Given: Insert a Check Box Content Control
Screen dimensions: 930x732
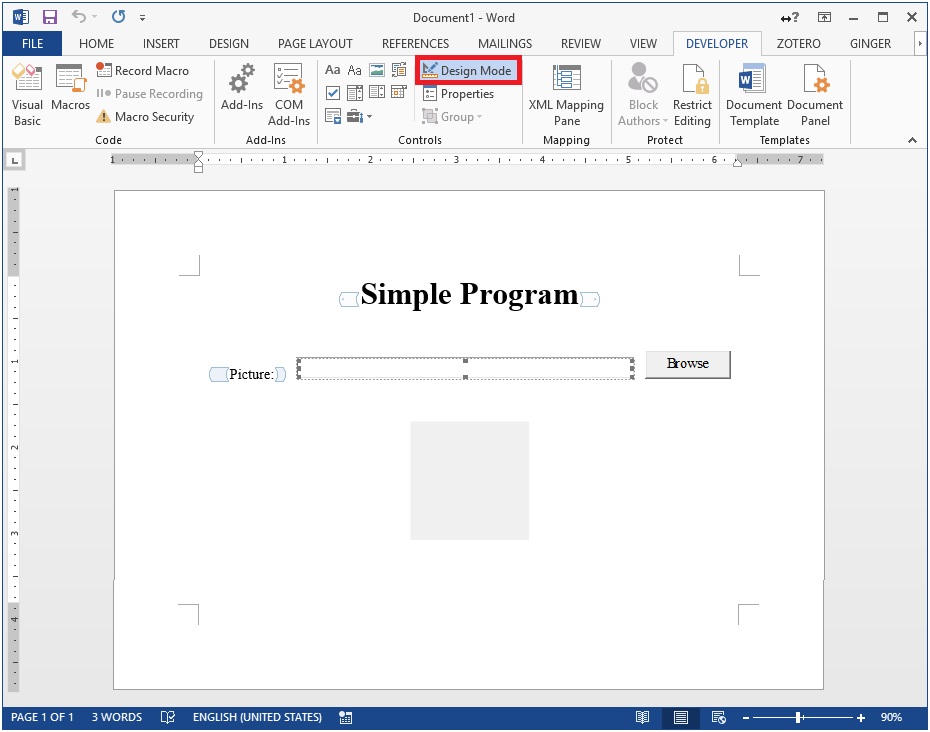Looking at the screenshot, I should [x=333, y=93].
